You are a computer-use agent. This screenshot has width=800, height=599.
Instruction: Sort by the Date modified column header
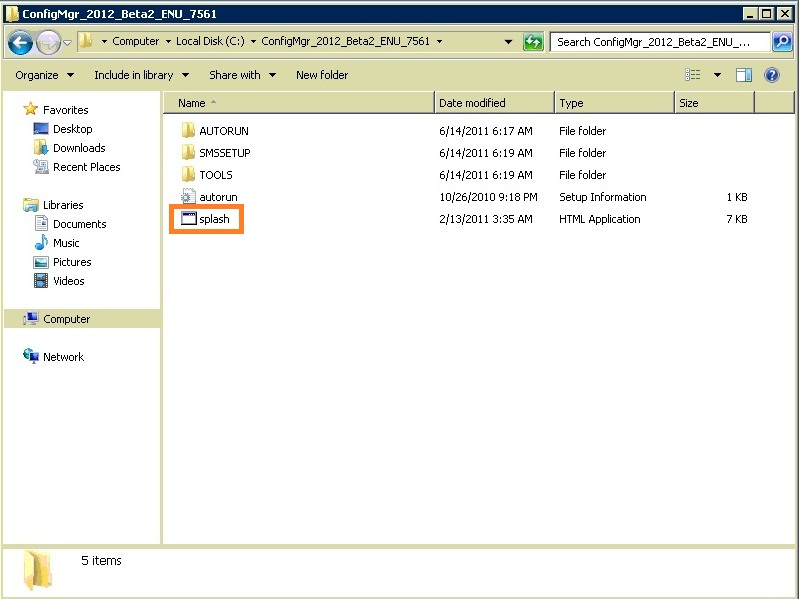point(494,103)
